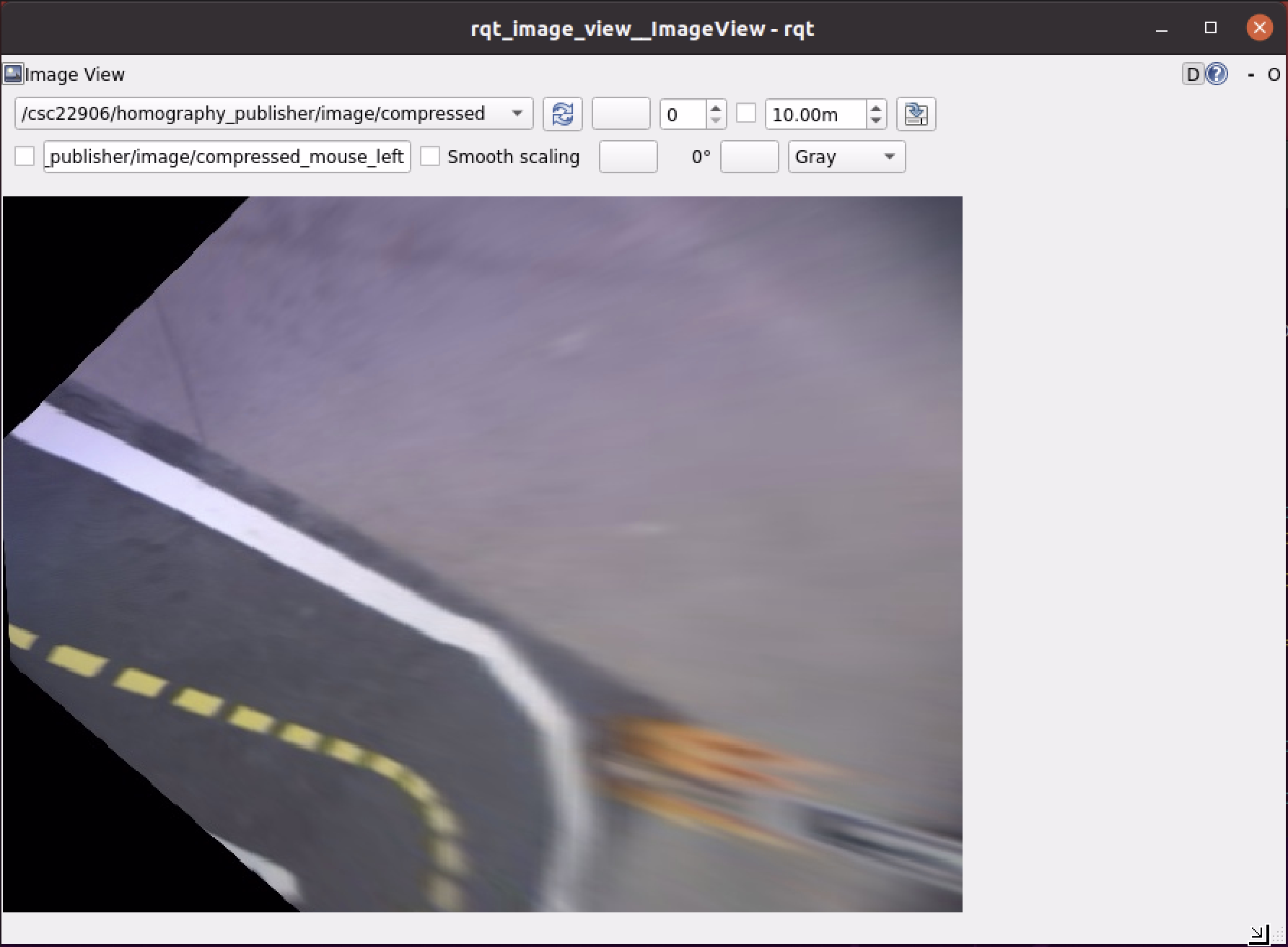
Task: Toggle the max range checkbox before 10.00m
Action: 746,113
